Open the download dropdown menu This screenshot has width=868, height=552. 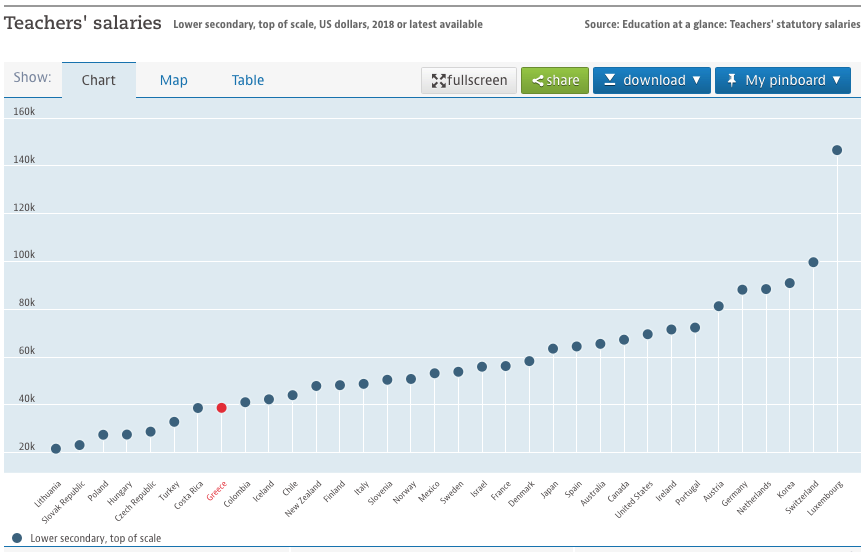pos(652,80)
